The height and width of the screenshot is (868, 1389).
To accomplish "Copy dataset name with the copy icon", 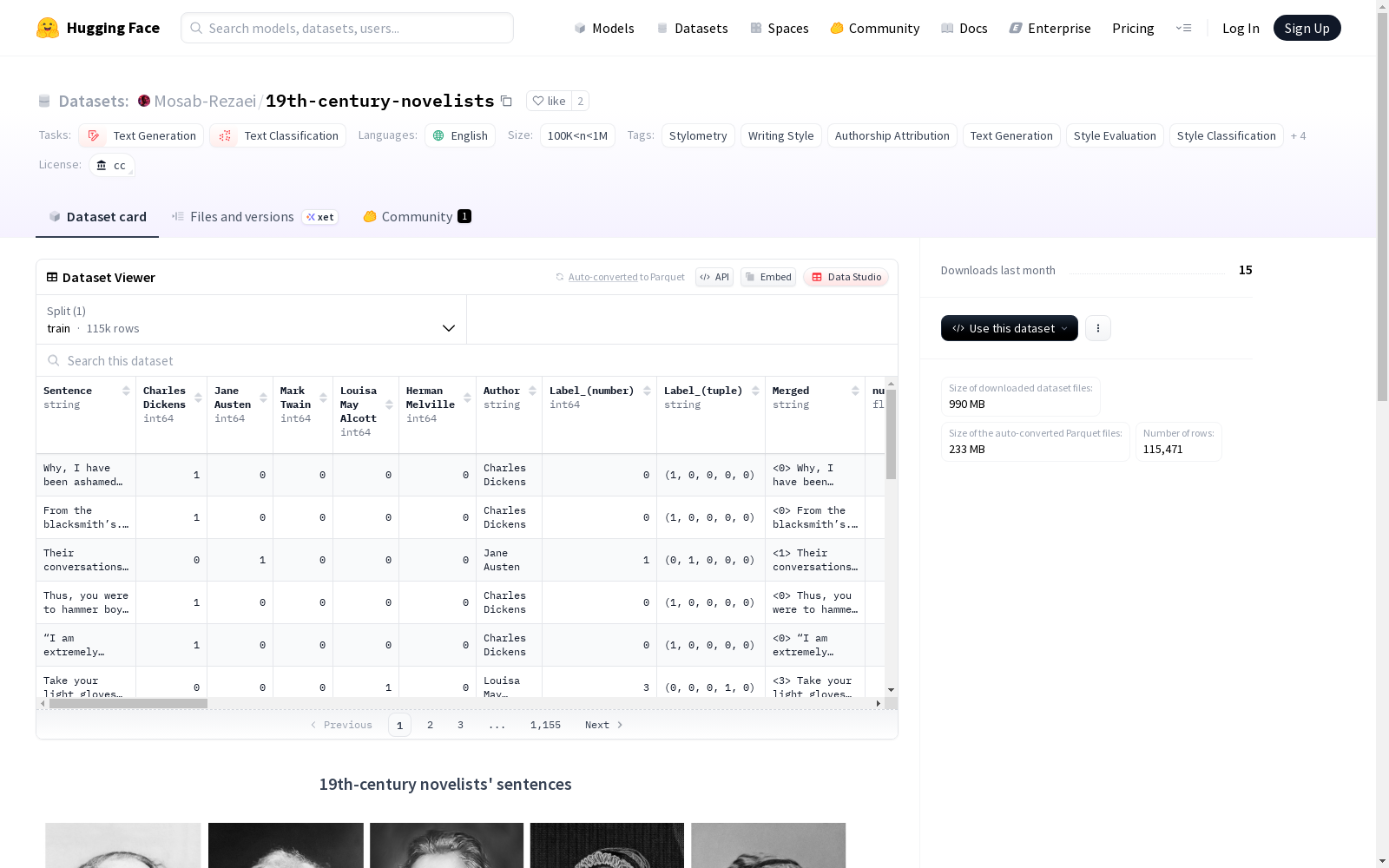I will tap(506, 101).
